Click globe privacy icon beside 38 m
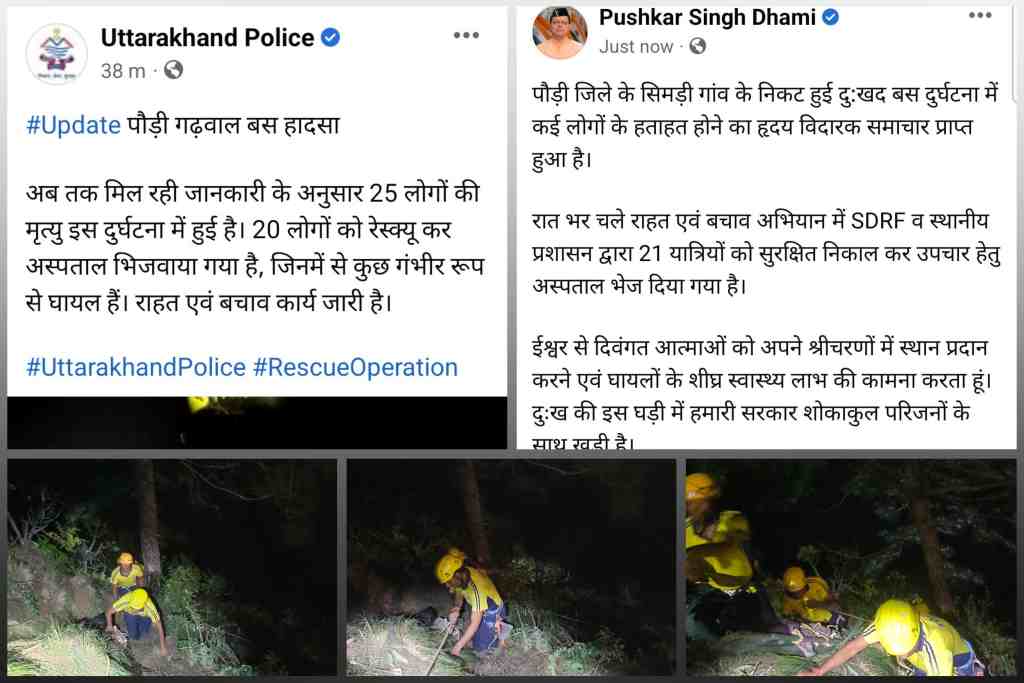The image size is (1024, 683). coord(173,69)
